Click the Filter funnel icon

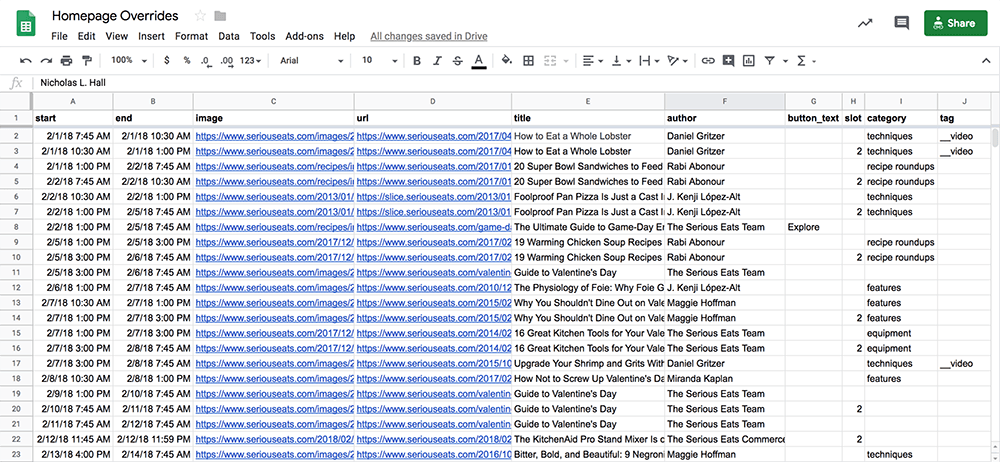pyautogui.click(x=770, y=61)
